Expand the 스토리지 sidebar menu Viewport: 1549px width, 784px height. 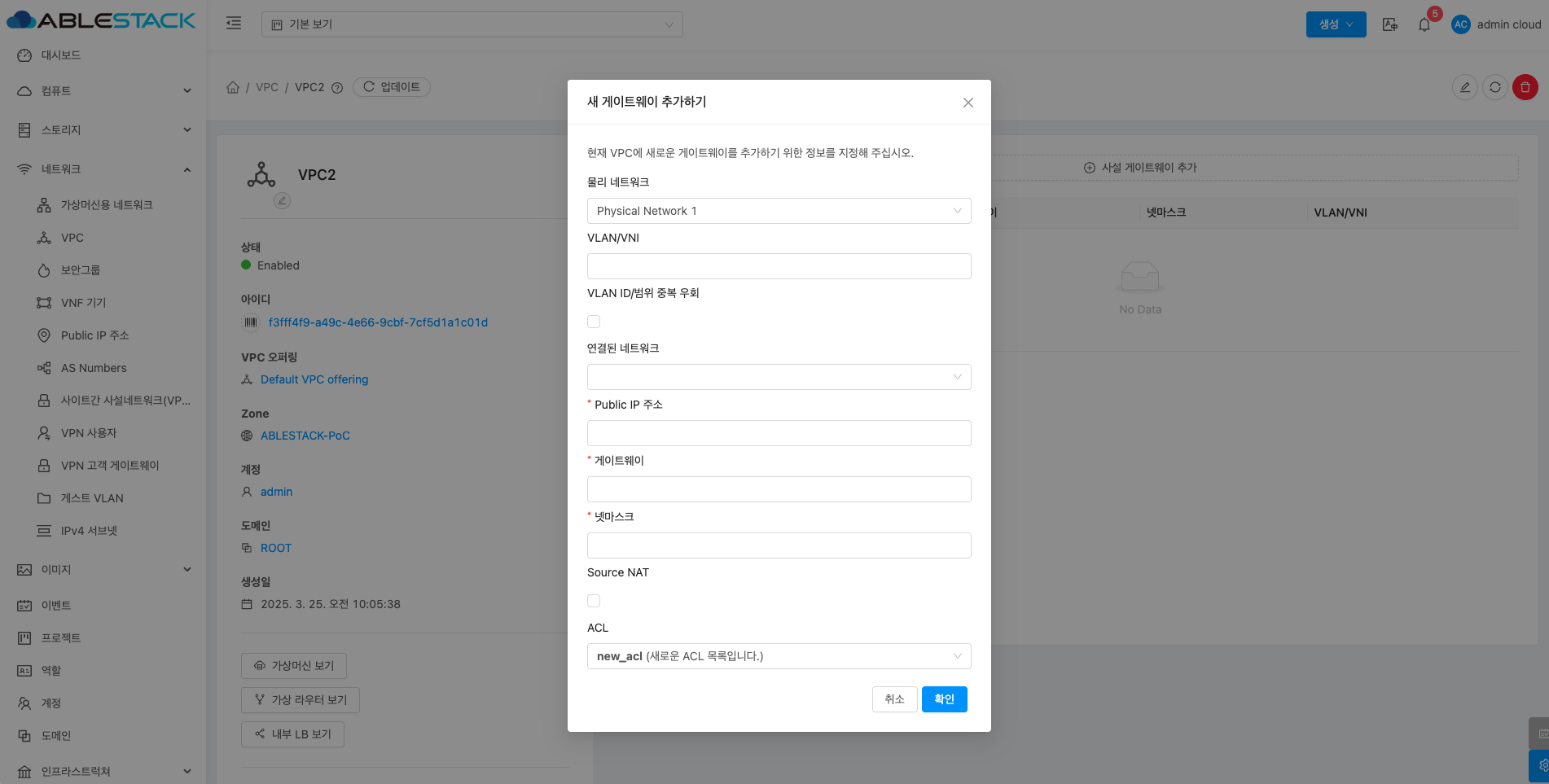(x=103, y=130)
